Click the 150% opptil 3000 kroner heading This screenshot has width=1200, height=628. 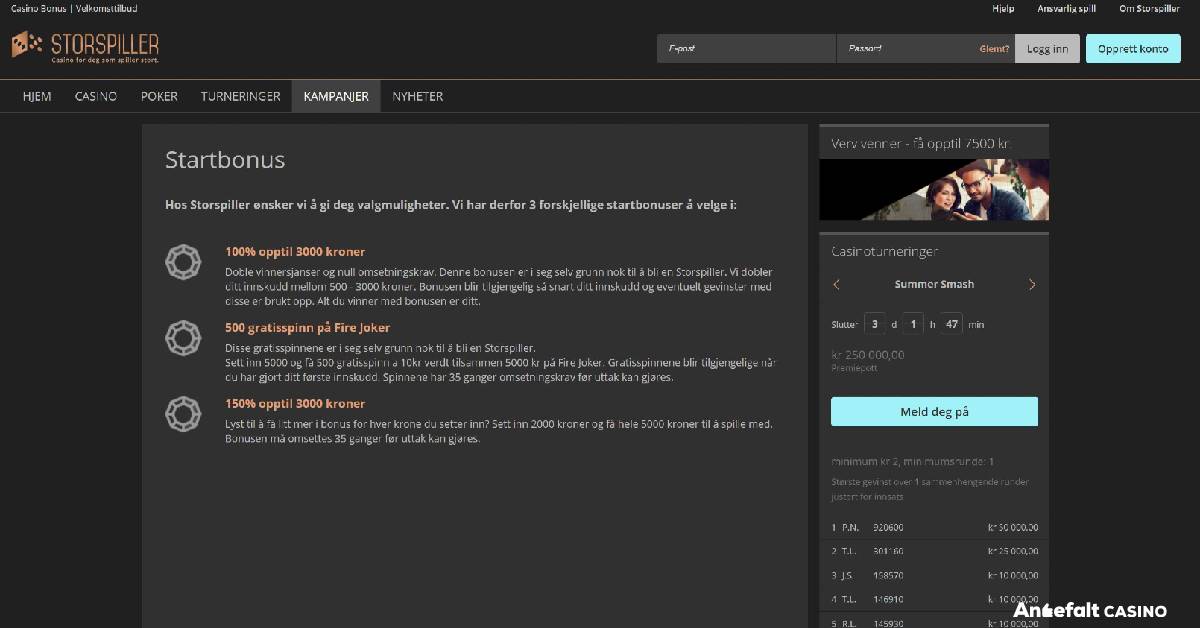point(295,404)
